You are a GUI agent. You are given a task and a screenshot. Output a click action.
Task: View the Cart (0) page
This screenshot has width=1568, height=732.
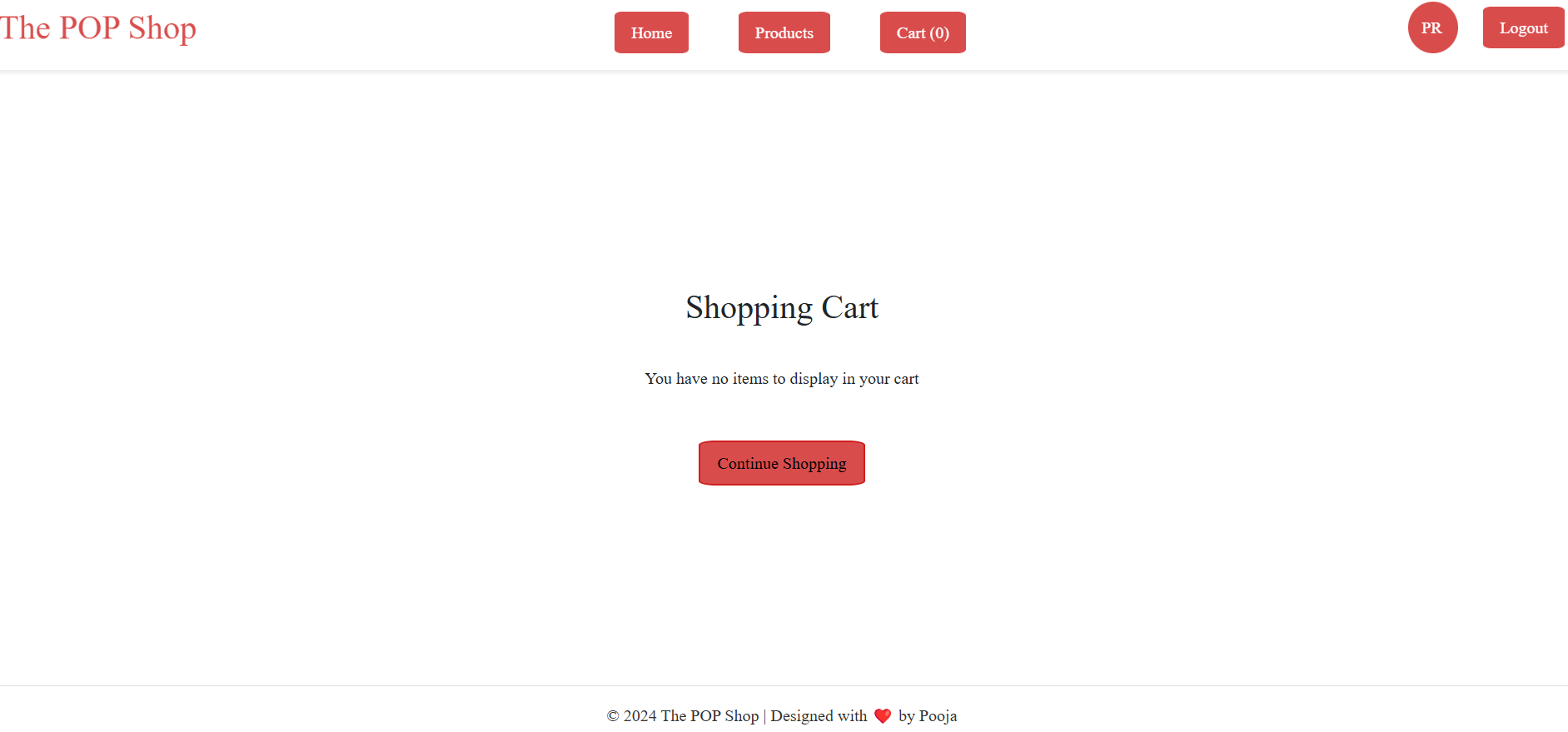[923, 32]
